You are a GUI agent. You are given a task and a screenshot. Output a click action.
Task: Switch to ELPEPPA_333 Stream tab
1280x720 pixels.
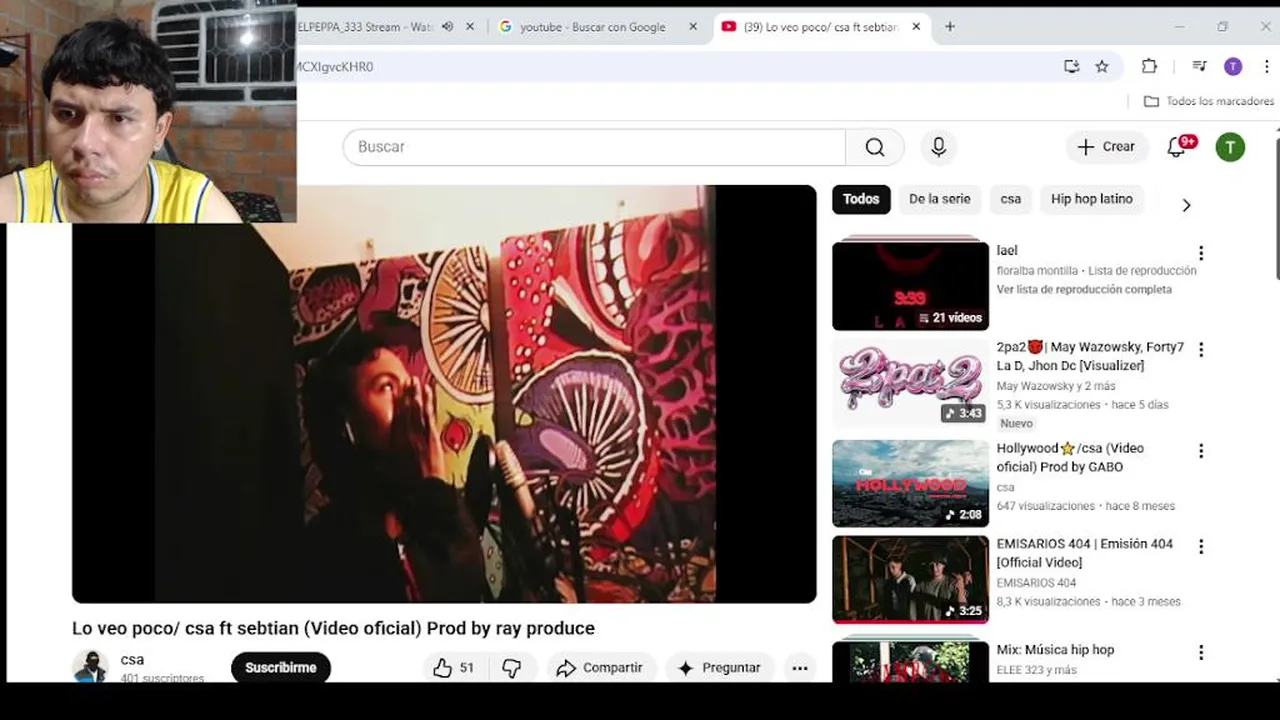[365, 27]
